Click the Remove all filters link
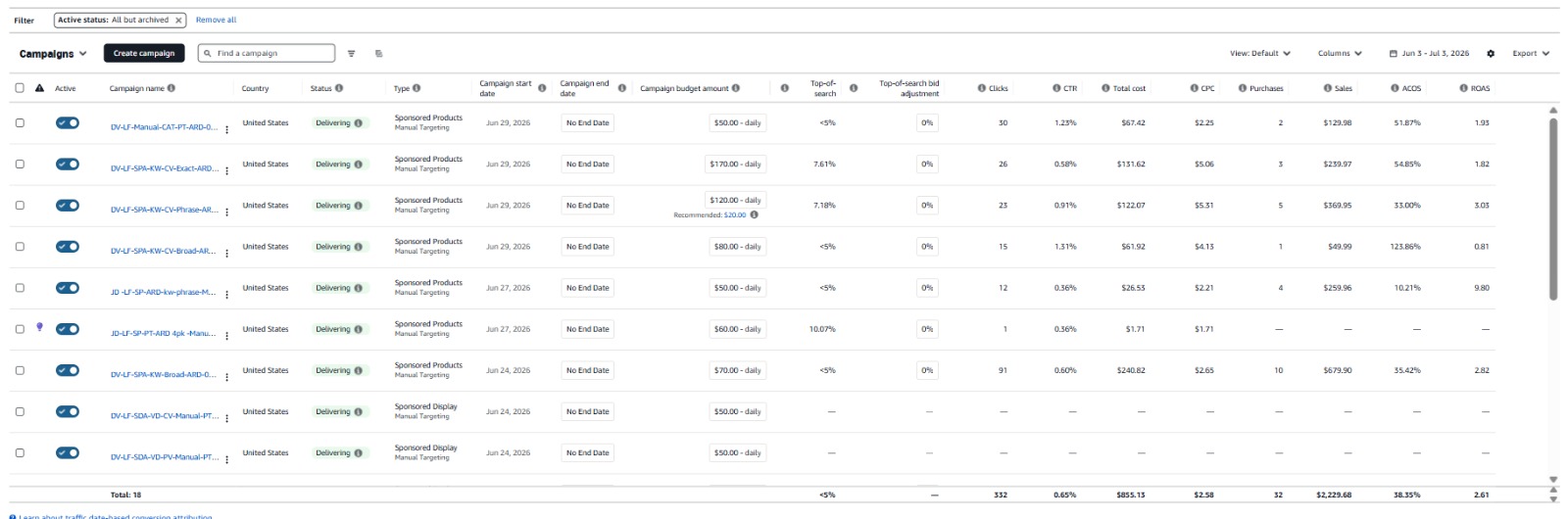The image size is (1568, 519). pos(216,20)
